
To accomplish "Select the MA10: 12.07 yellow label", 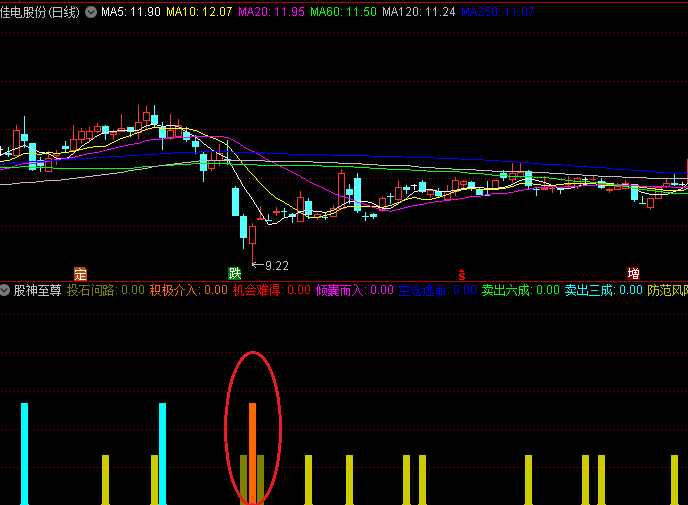I will pyautogui.click(x=199, y=12).
